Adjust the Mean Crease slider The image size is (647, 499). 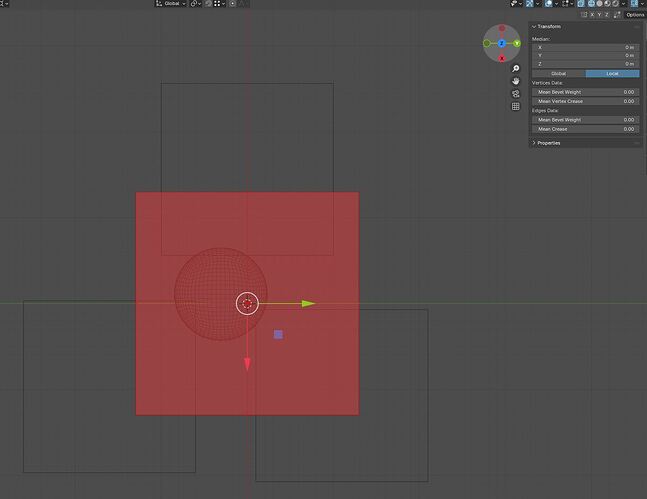[x=586, y=129]
